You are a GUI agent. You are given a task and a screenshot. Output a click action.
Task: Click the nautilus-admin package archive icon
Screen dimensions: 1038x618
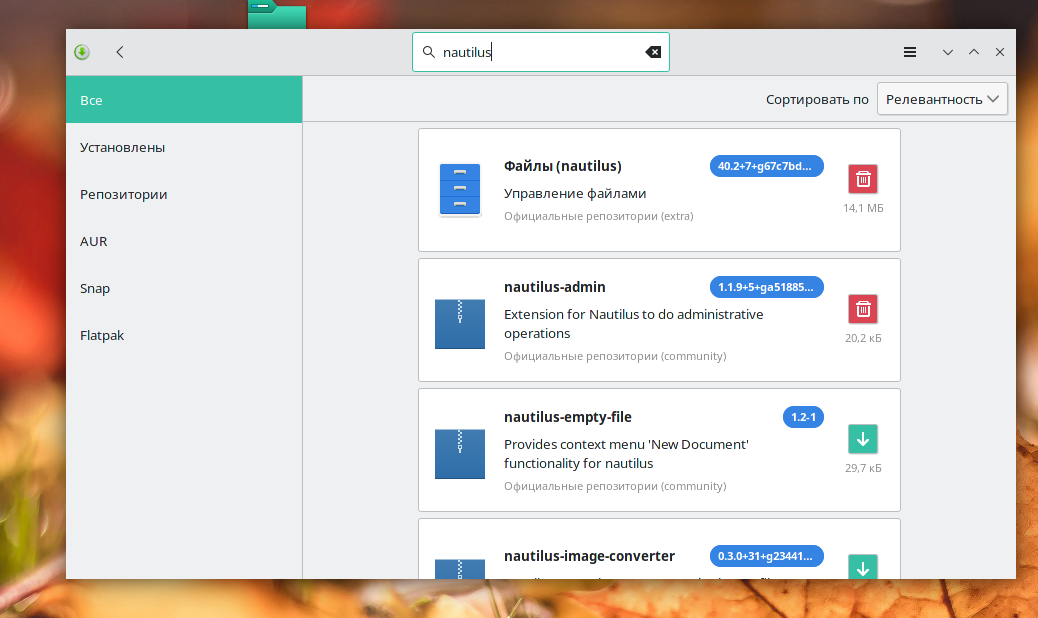pos(459,324)
